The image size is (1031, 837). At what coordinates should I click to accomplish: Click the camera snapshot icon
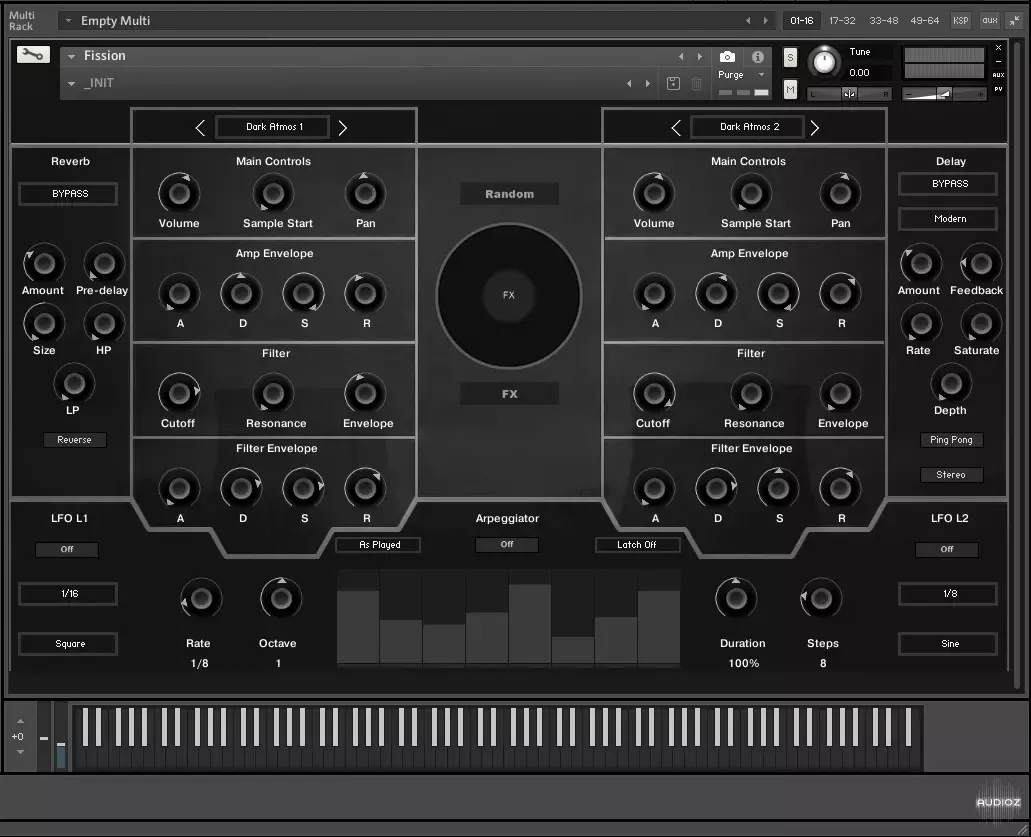click(728, 57)
